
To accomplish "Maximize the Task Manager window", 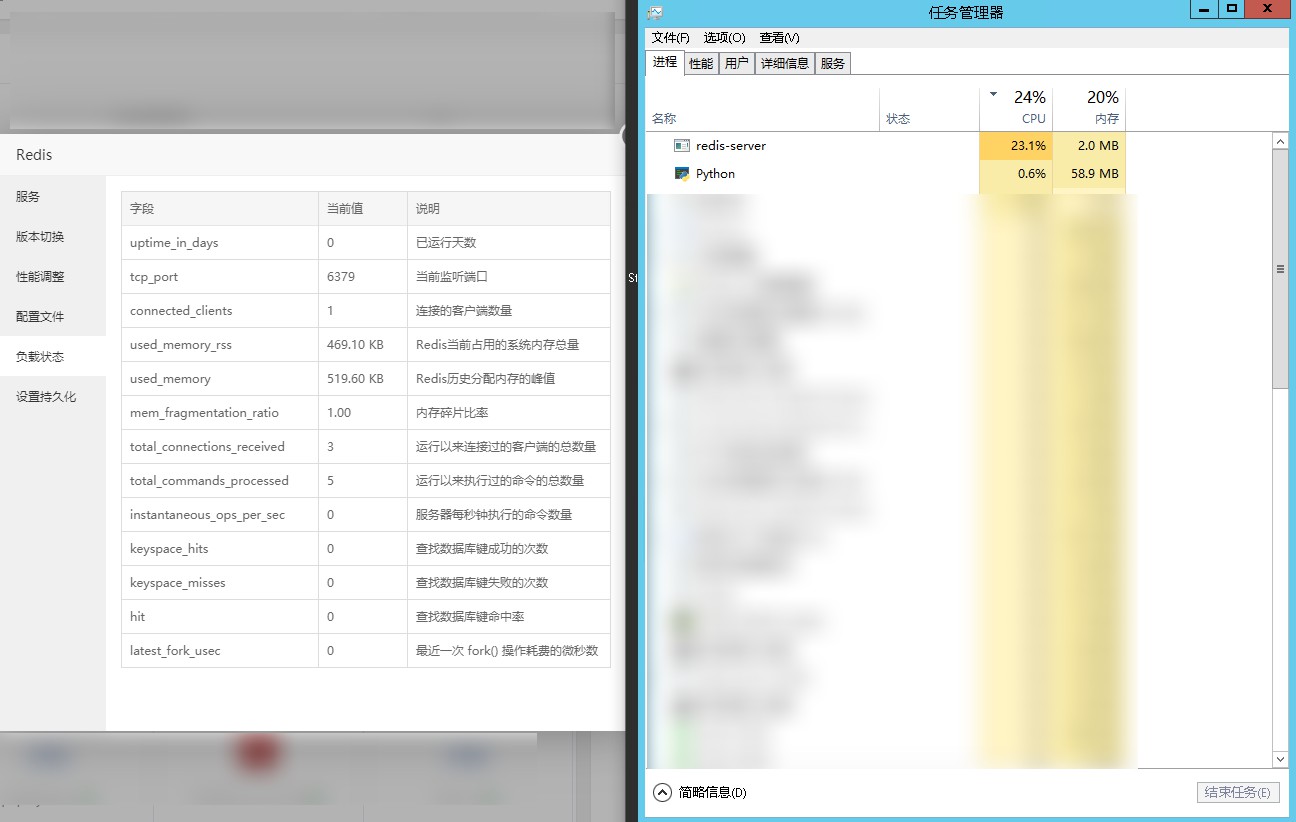I will point(1232,9).
